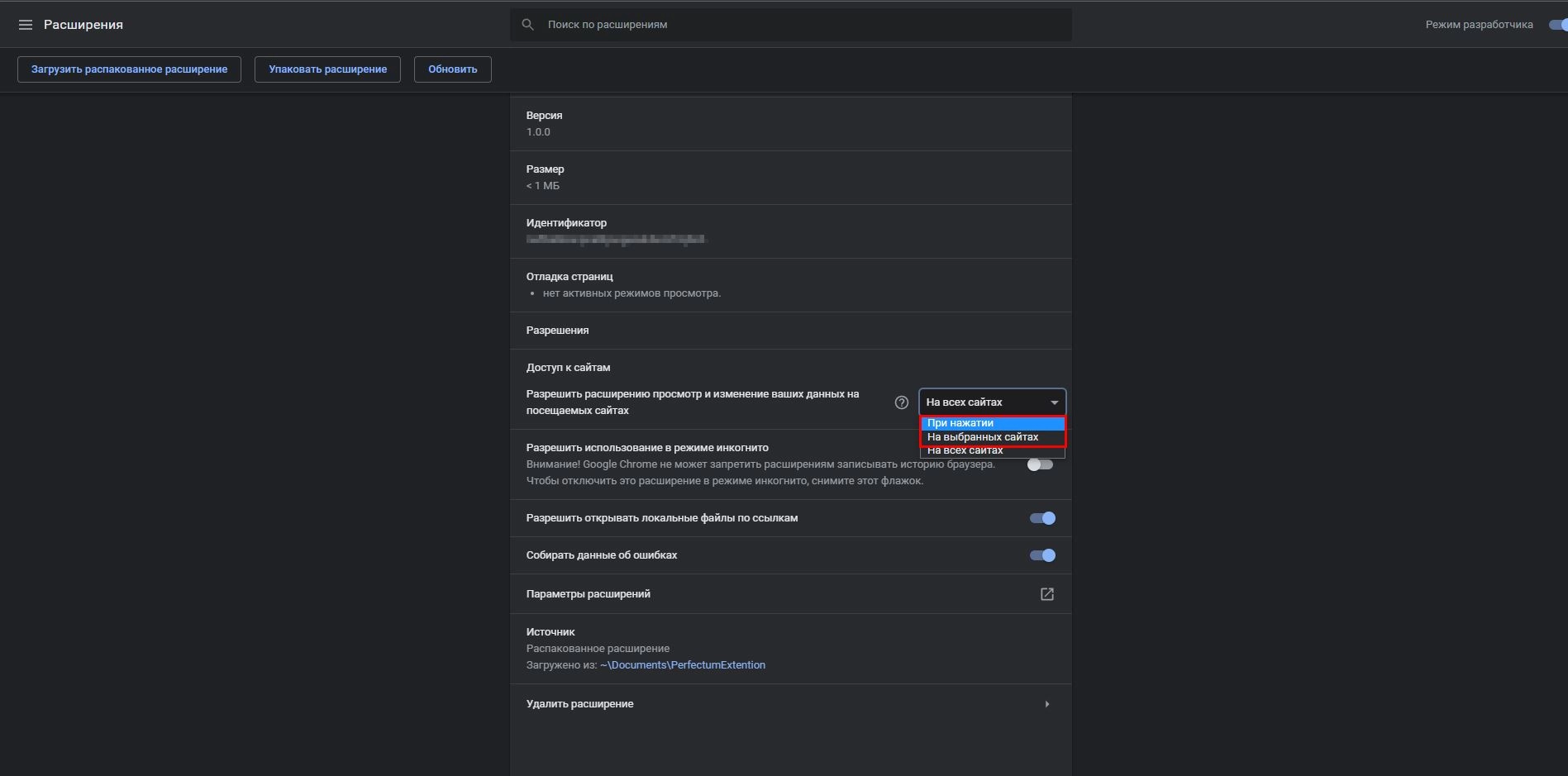Toggle allow opening local files by links
1568x776 pixels.
tap(1042, 518)
